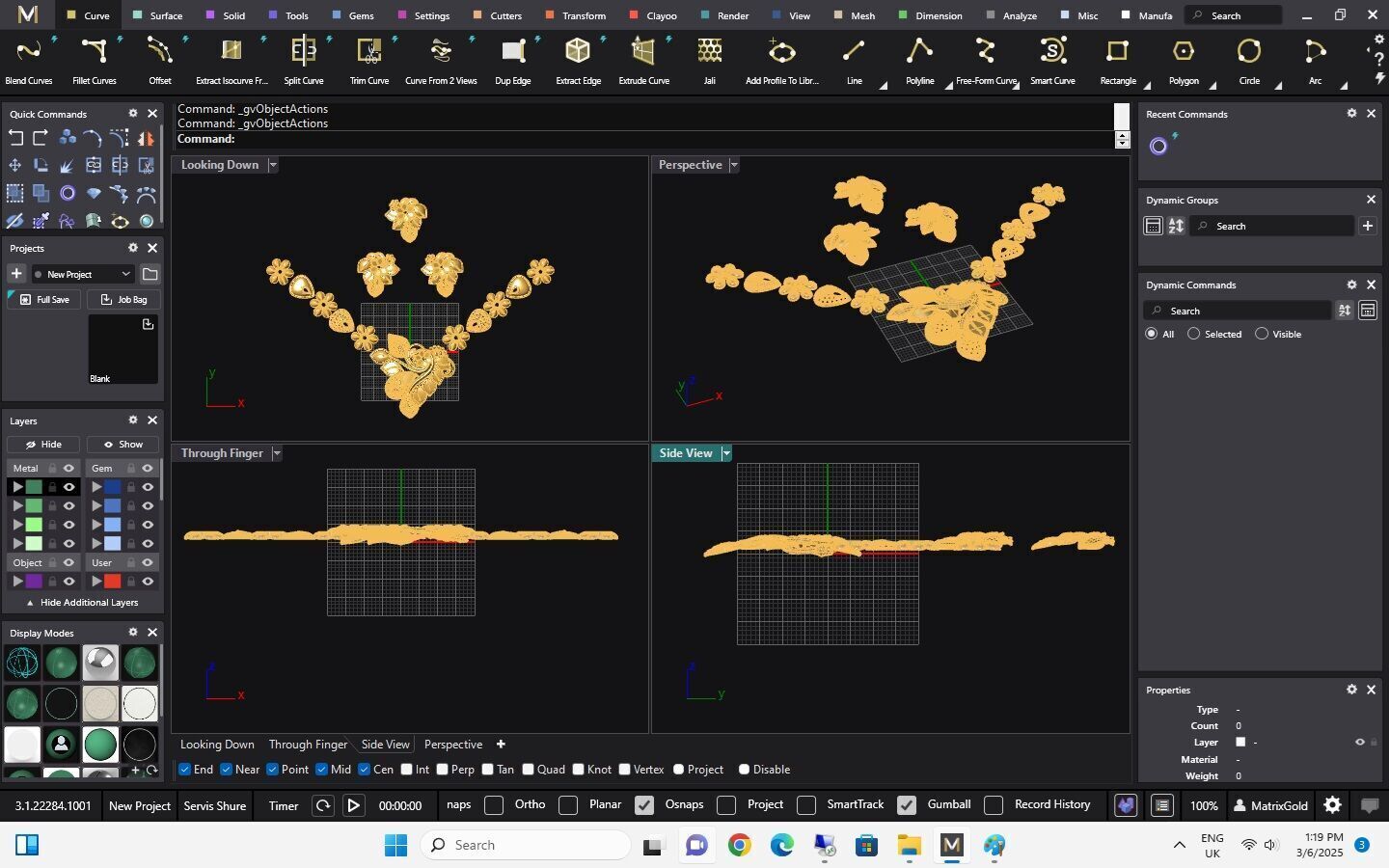Select the Selected radio in Dynamic Commands

(1193, 334)
